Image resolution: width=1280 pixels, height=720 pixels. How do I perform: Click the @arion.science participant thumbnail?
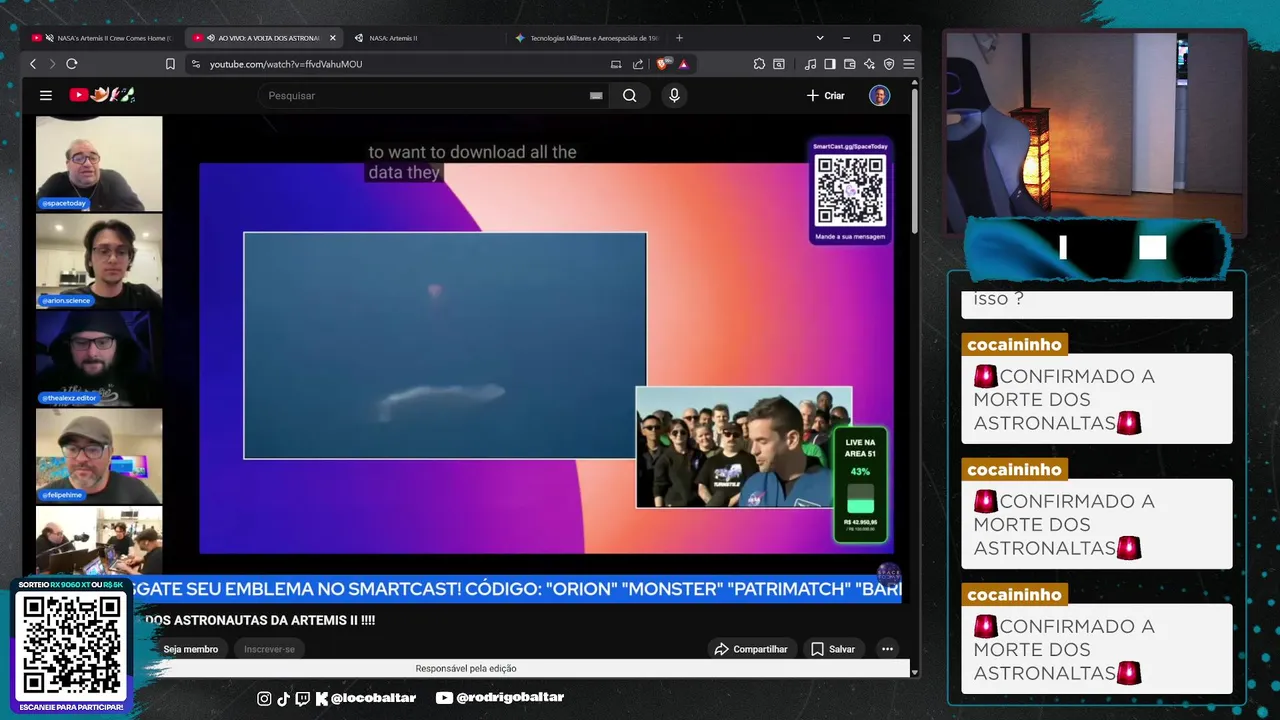coord(99,261)
